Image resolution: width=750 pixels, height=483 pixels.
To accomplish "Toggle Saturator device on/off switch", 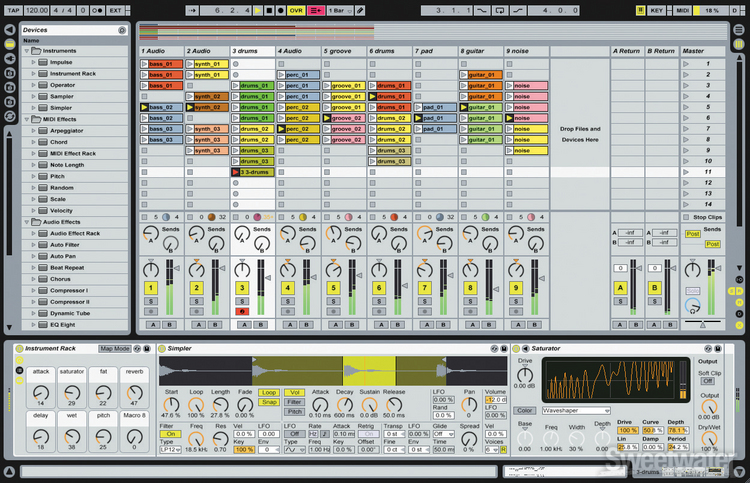I will click(517, 349).
